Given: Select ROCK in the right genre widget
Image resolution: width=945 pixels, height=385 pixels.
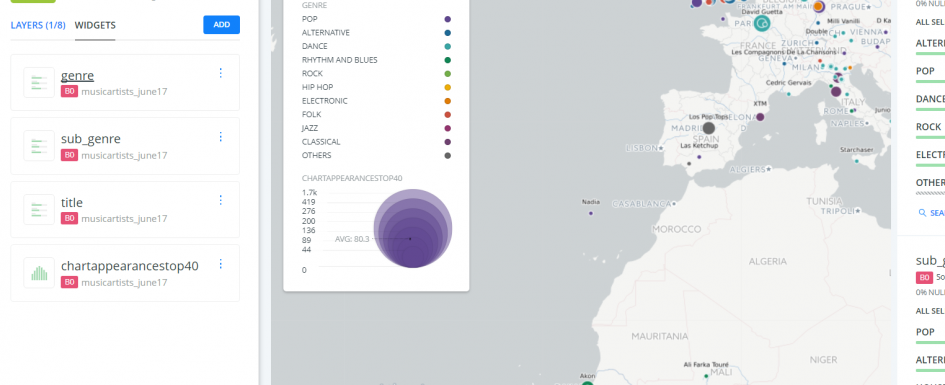Looking at the screenshot, I should [x=930, y=128].
